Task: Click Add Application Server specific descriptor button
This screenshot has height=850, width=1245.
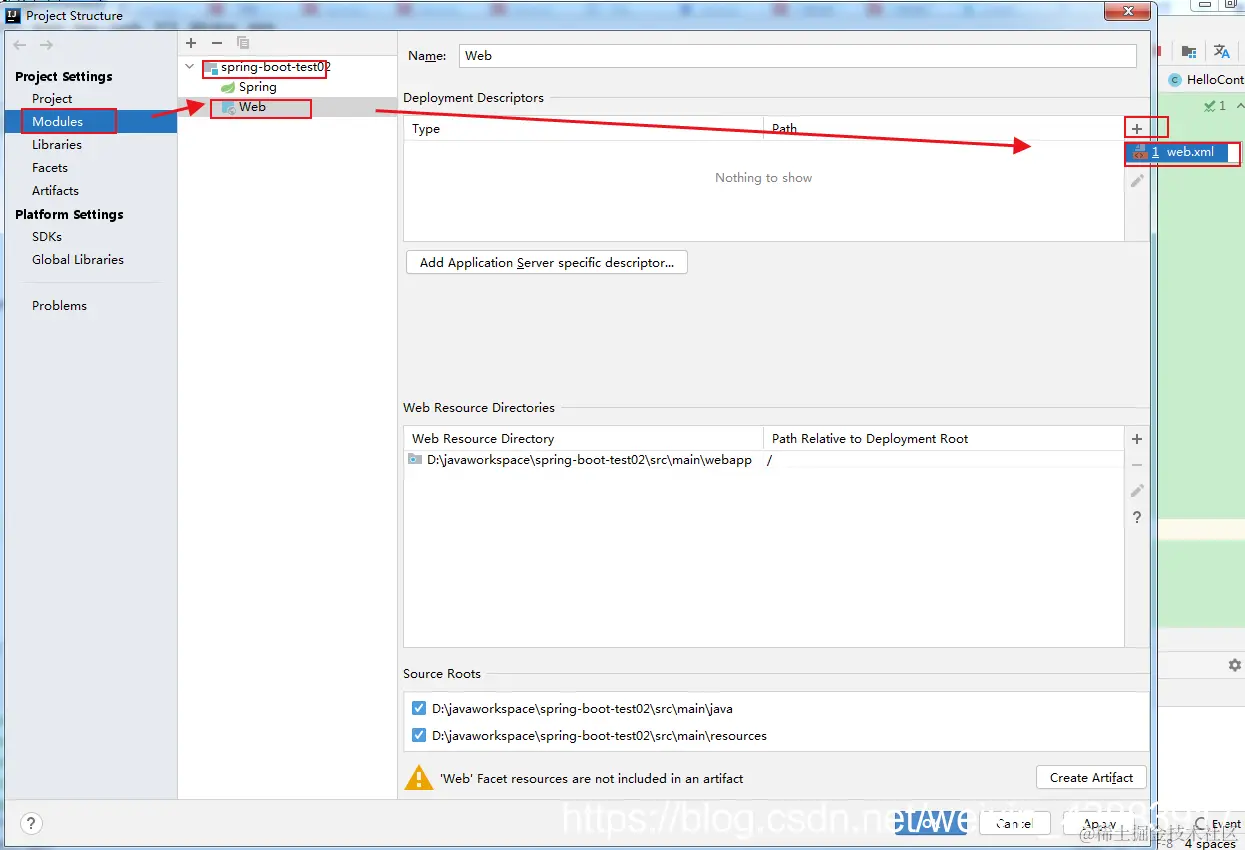Action: [547, 262]
